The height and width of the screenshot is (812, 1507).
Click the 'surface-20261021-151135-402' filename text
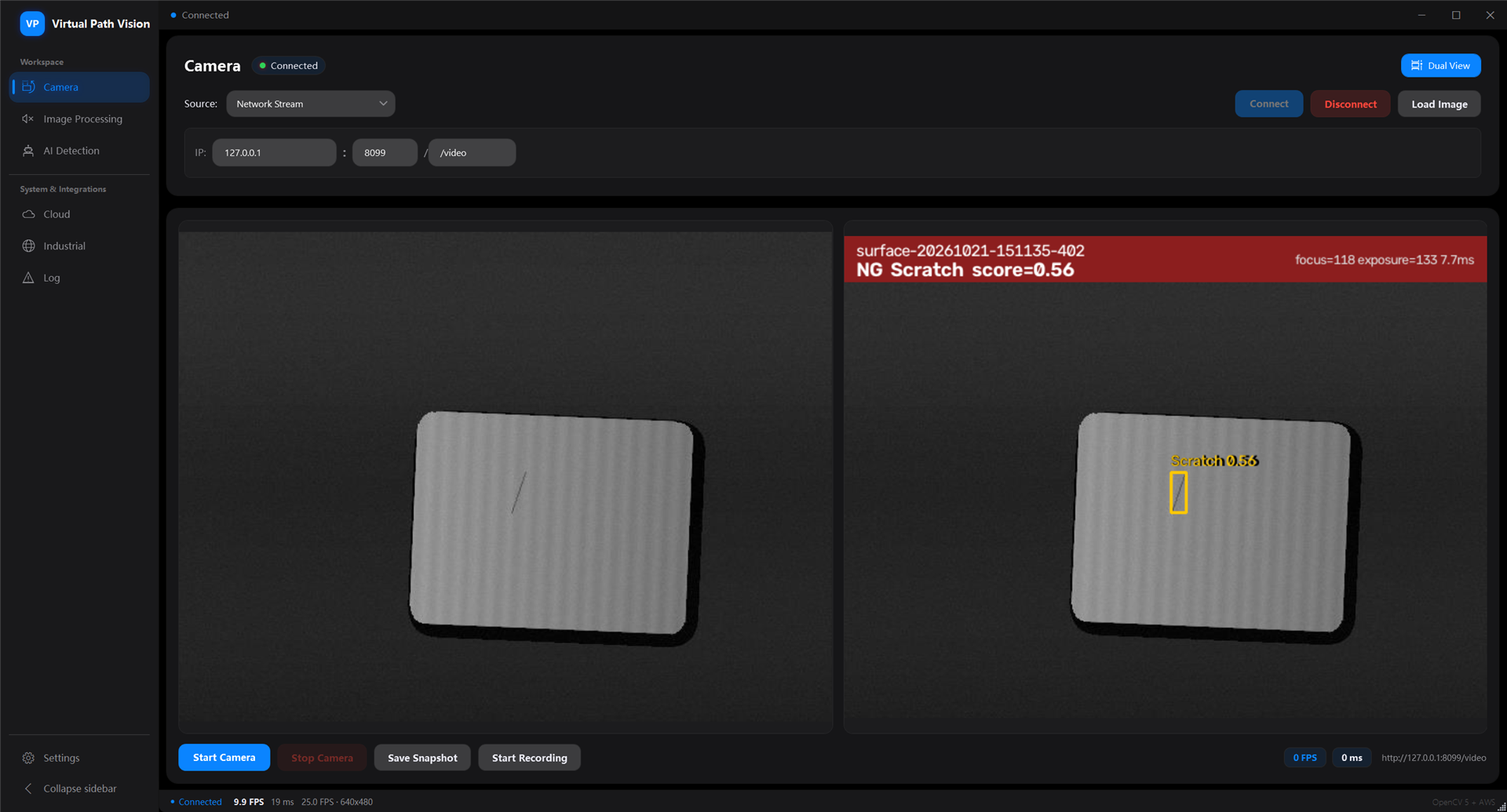point(970,250)
